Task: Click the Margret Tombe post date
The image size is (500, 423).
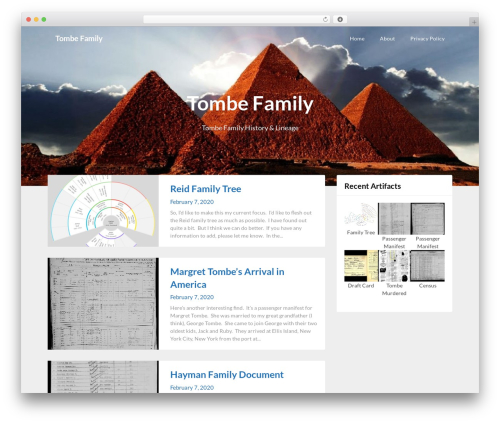Action: (x=192, y=297)
